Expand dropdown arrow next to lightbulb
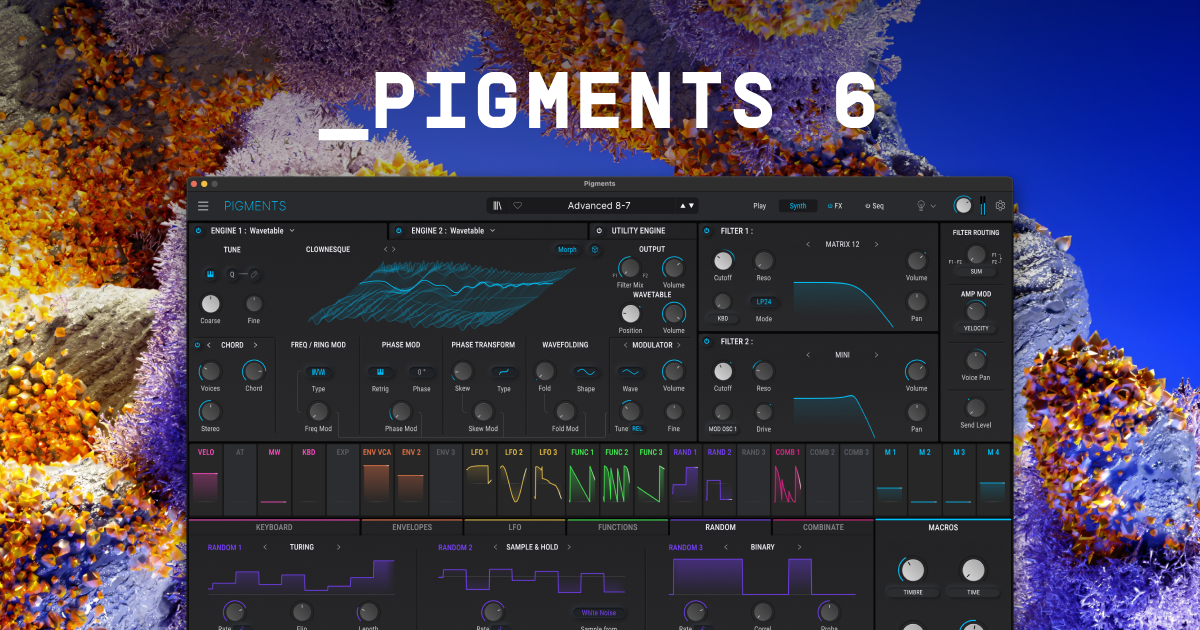Viewport: 1200px width, 630px height. pos(934,206)
